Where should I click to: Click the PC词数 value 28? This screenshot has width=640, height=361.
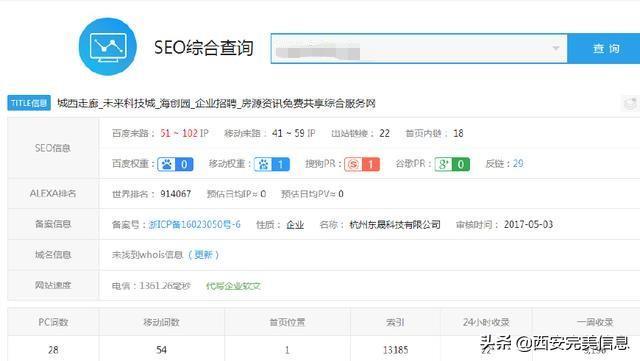[x=53, y=350]
